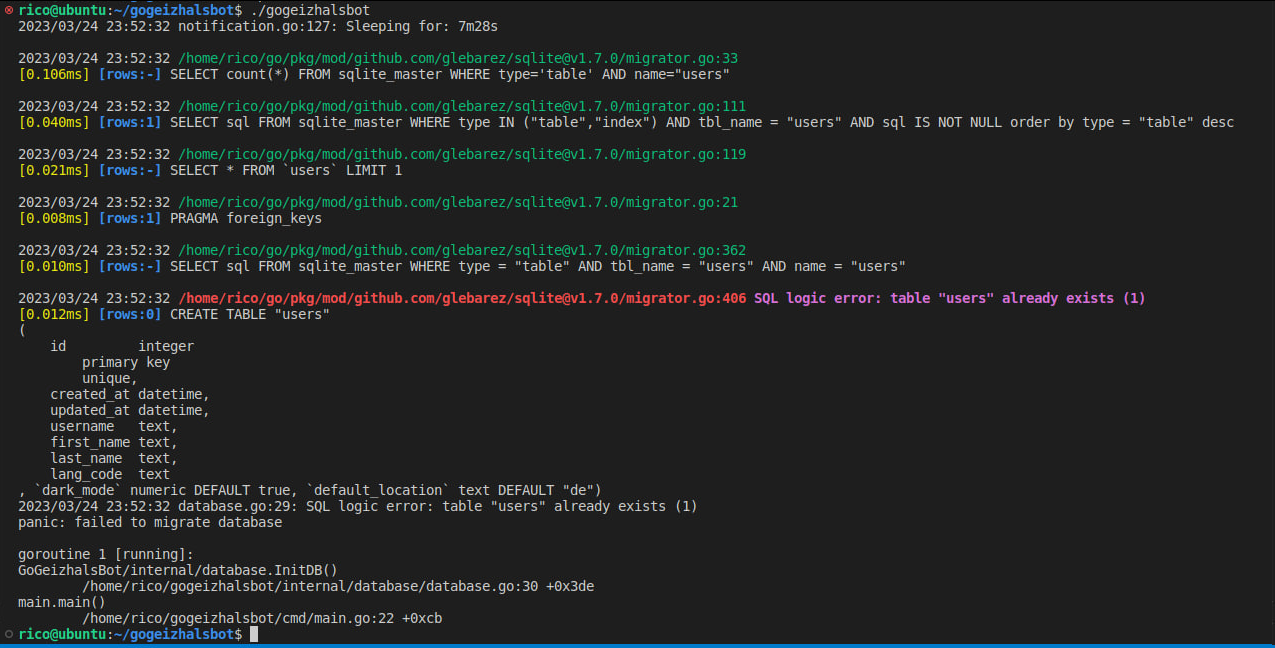Click the 'PRAGMA foreign_keys' statement
Screen dimensions: 1275x648
246,218
